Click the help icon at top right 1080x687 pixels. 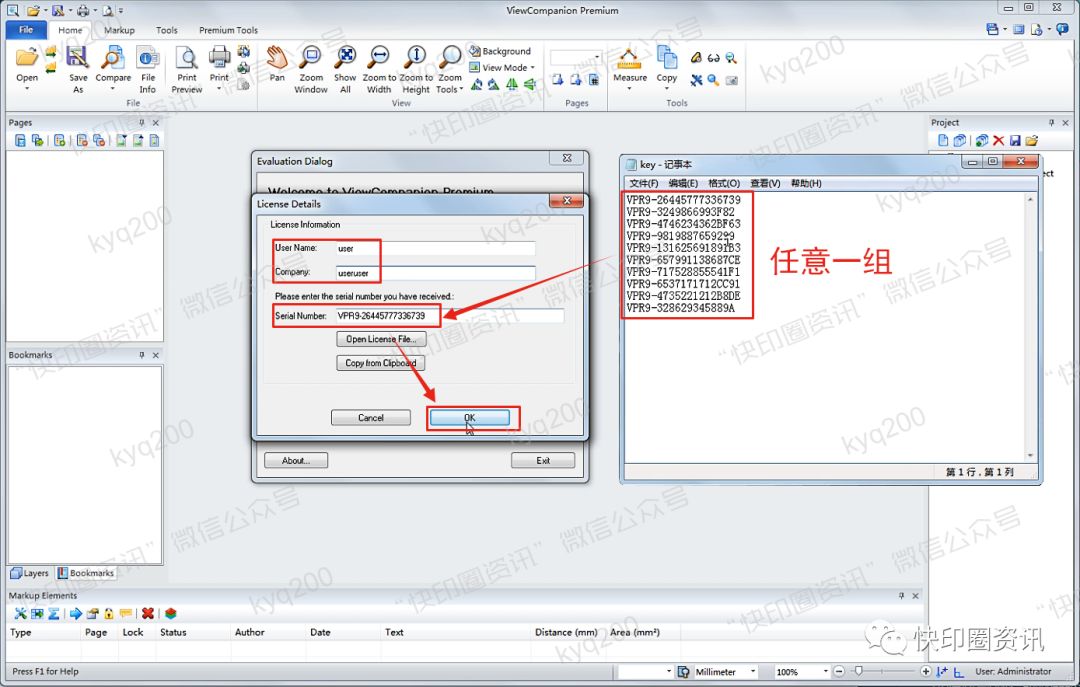pos(1062,29)
